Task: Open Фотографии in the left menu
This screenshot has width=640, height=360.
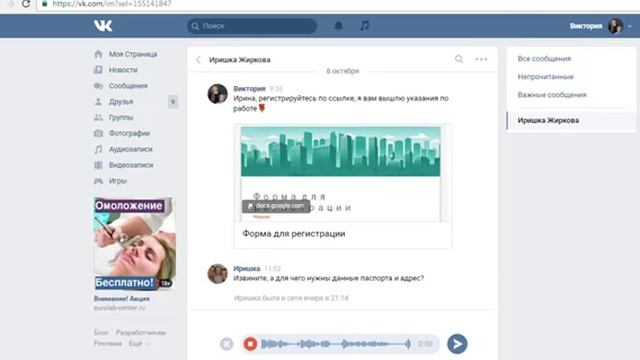Action: [129, 133]
